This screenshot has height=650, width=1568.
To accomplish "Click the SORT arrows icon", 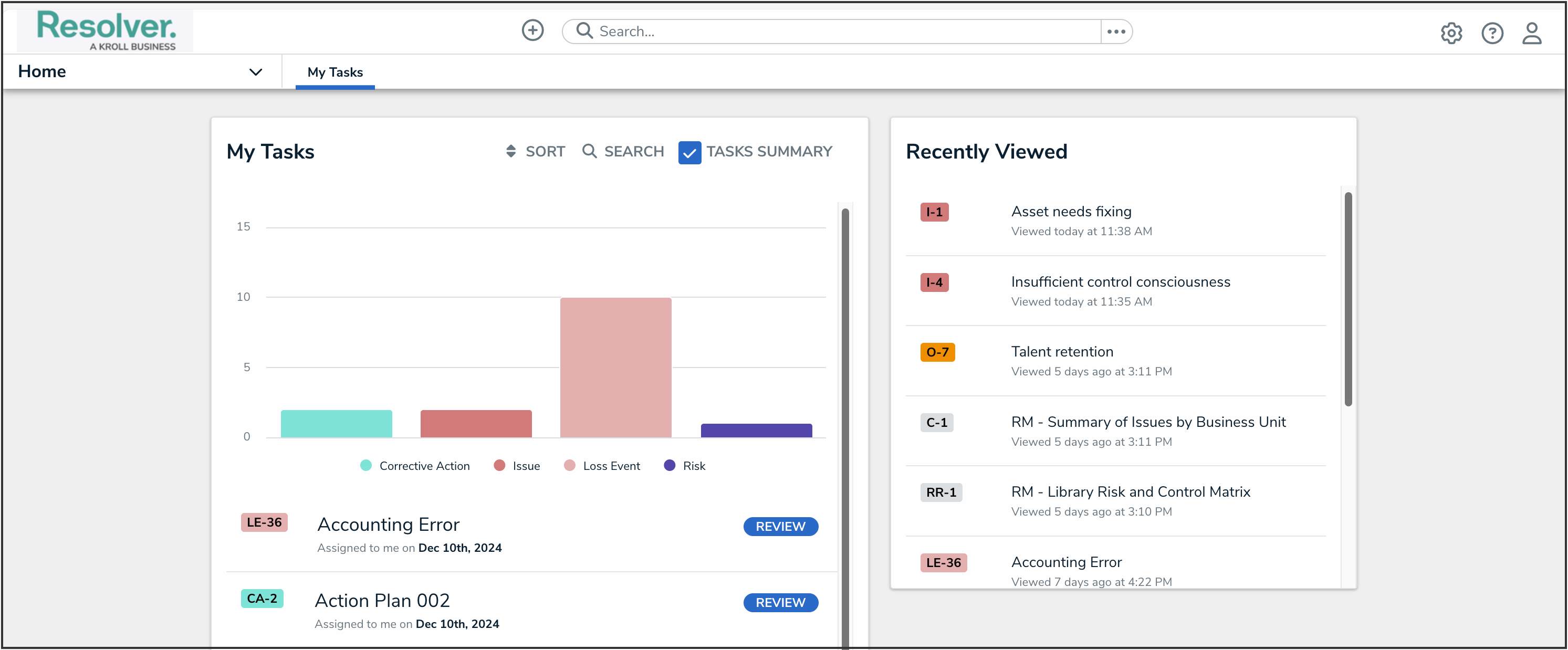I will [511, 151].
